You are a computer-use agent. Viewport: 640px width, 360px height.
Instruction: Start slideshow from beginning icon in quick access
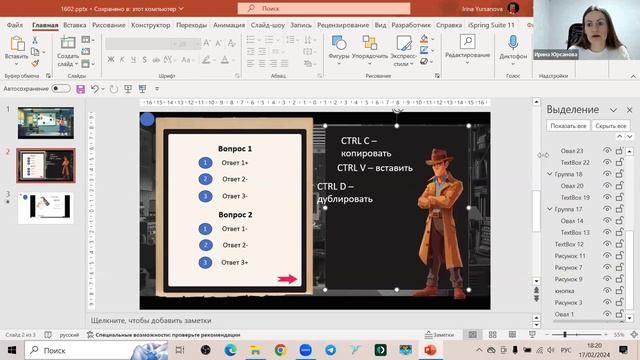point(128,89)
